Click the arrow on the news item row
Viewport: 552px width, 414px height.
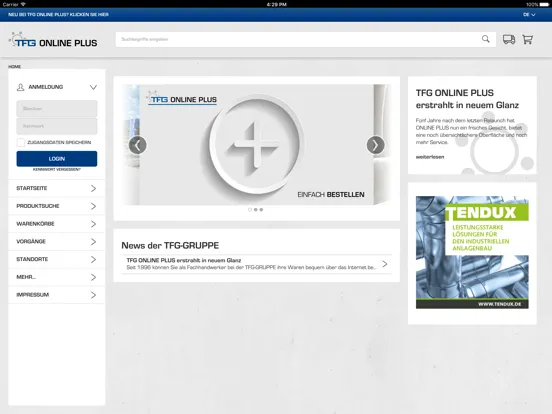pyautogui.click(x=385, y=264)
